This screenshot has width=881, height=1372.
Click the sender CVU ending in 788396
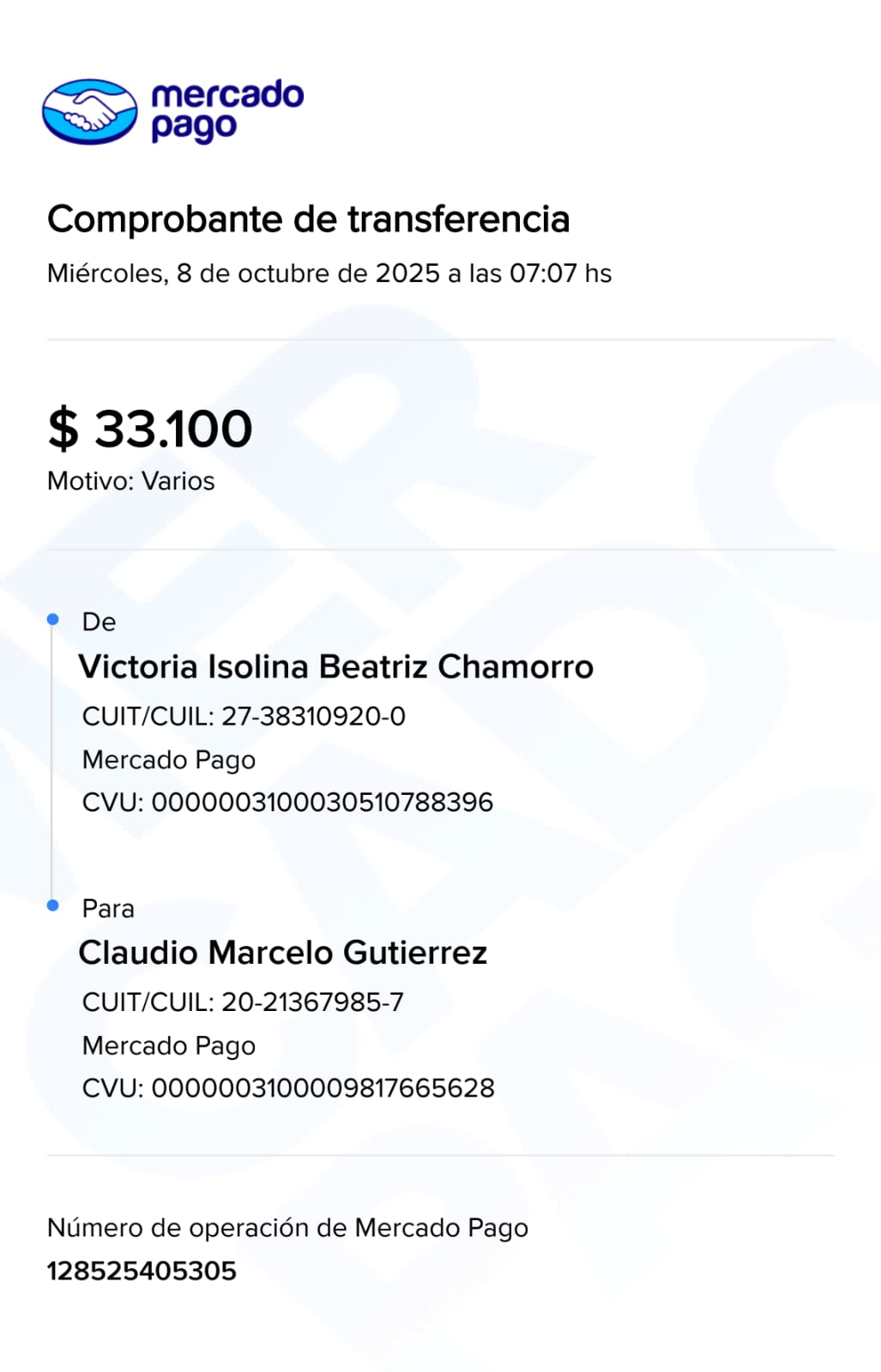(287, 803)
